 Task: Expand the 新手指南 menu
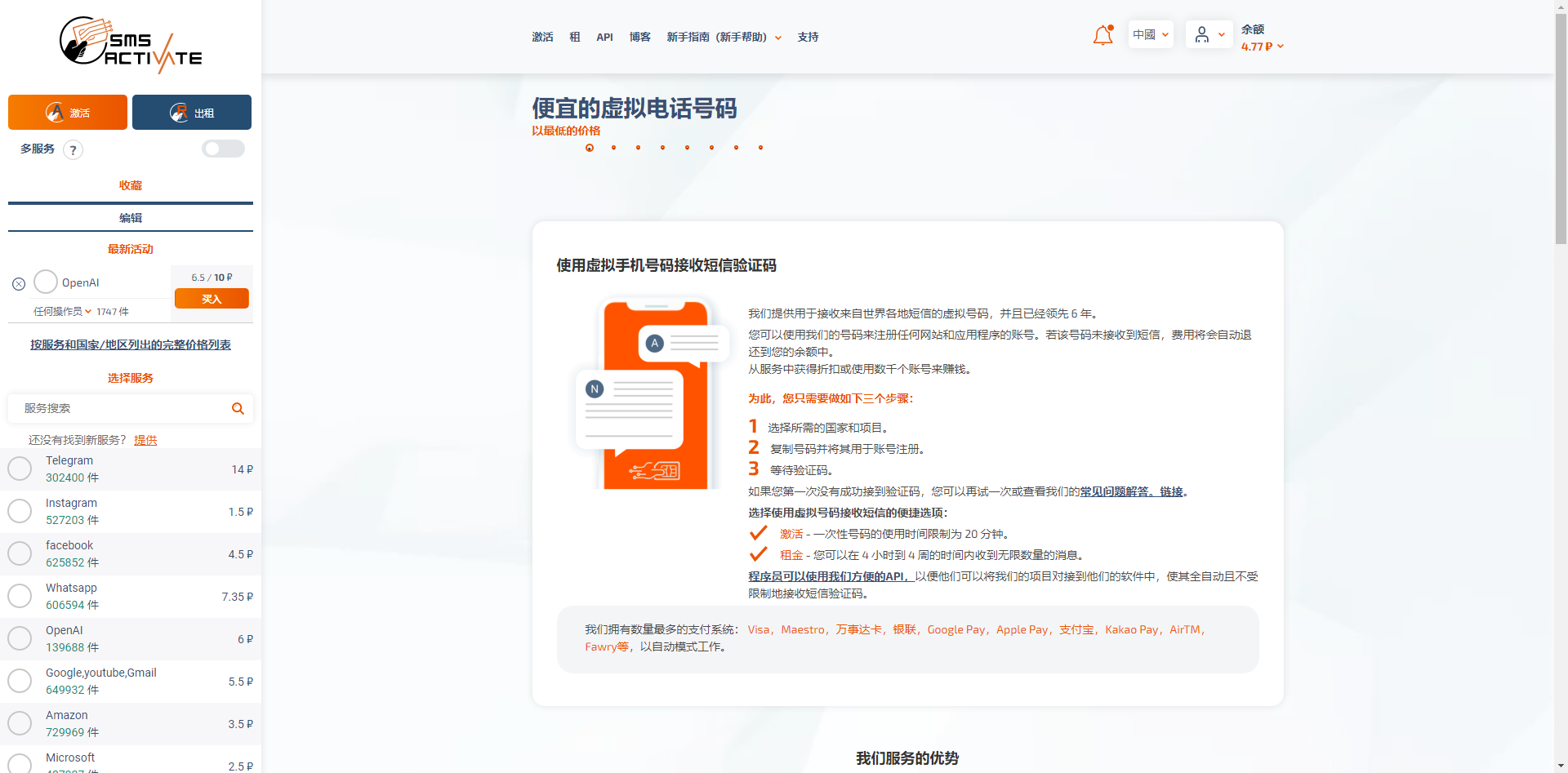point(724,37)
